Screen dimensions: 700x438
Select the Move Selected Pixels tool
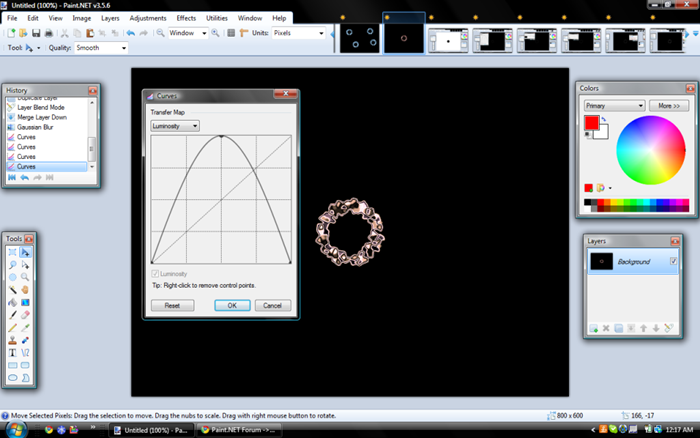25,252
